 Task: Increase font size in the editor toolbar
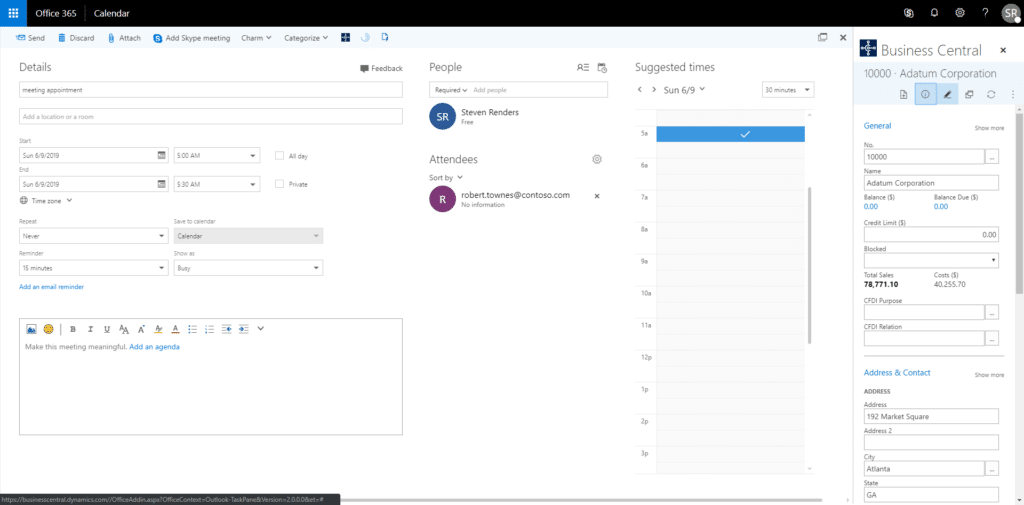coord(141,329)
